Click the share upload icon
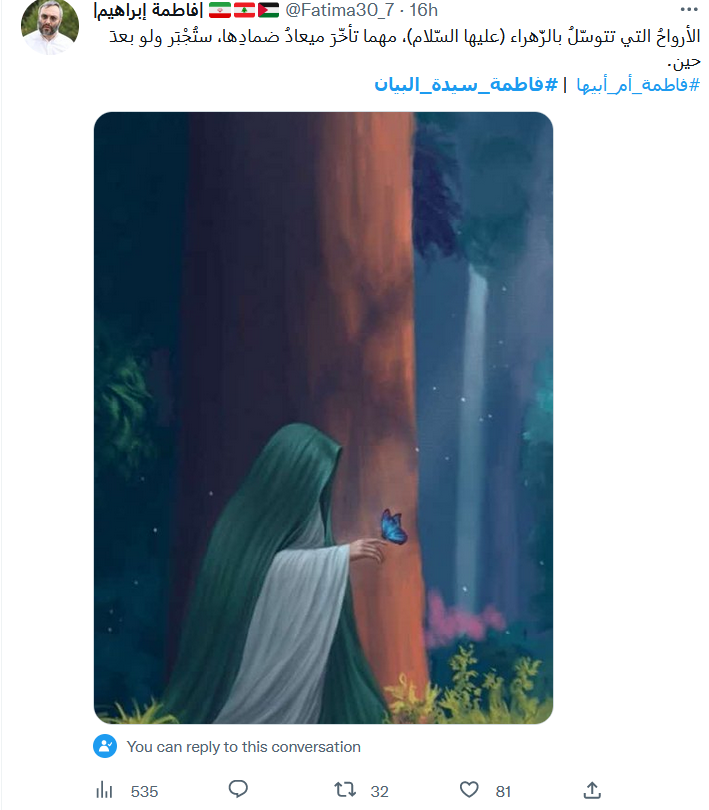This screenshot has width=709, height=810. click(x=592, y=790)
